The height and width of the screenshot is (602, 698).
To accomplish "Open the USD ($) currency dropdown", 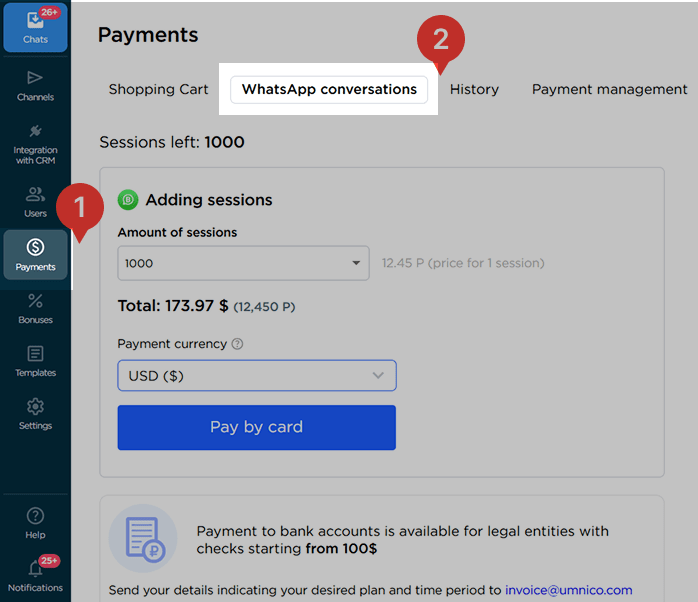I will click(x=257, y=376).
